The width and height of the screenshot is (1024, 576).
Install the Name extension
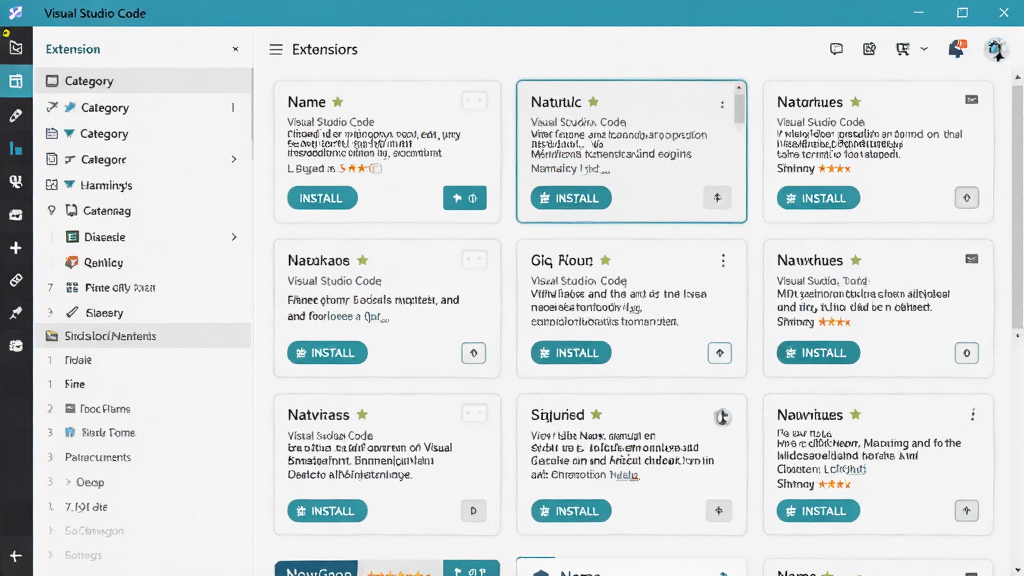coord(322,198)
